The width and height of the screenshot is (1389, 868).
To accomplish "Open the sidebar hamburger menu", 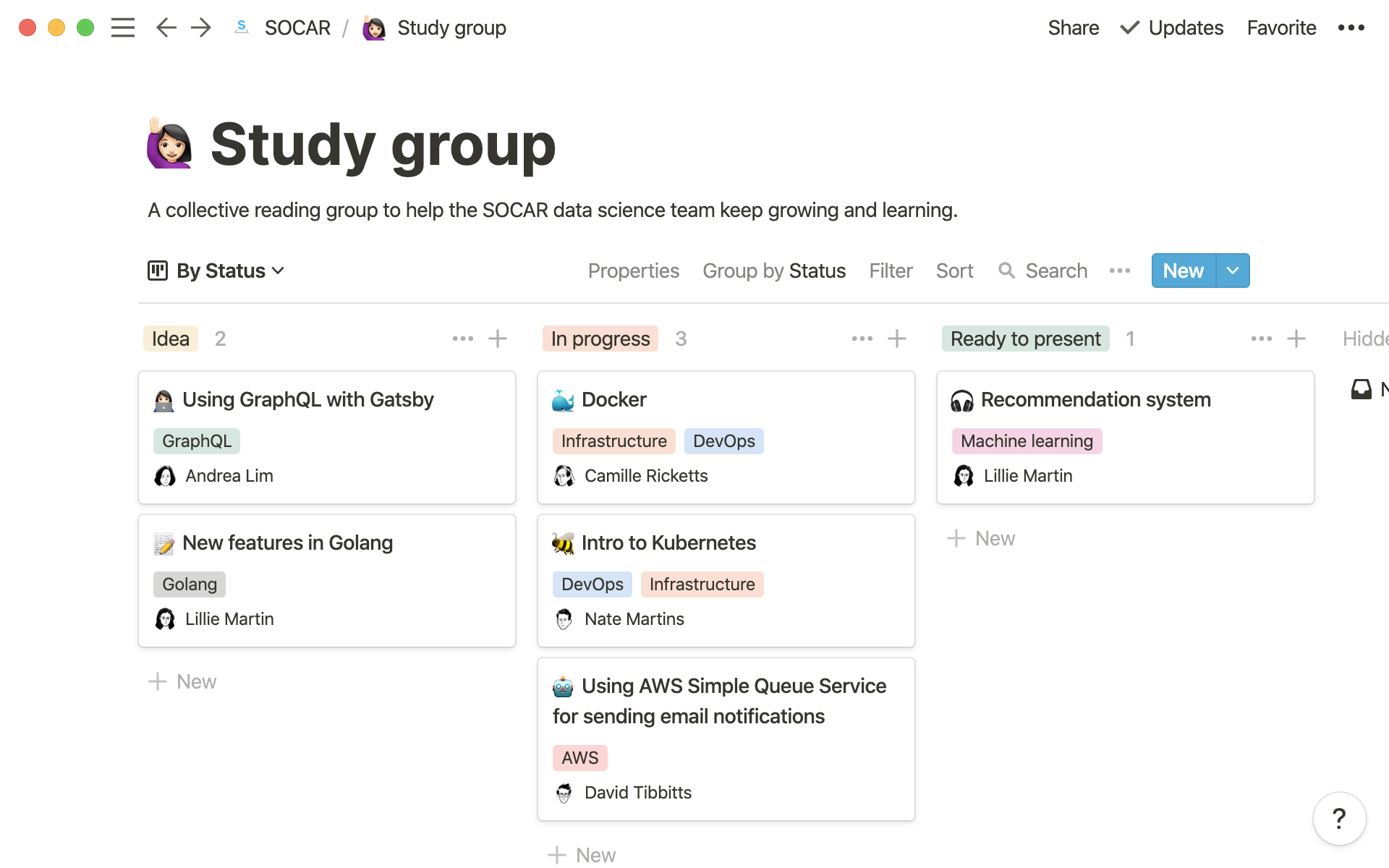I will pyautogui.click(x=123, y=27).
